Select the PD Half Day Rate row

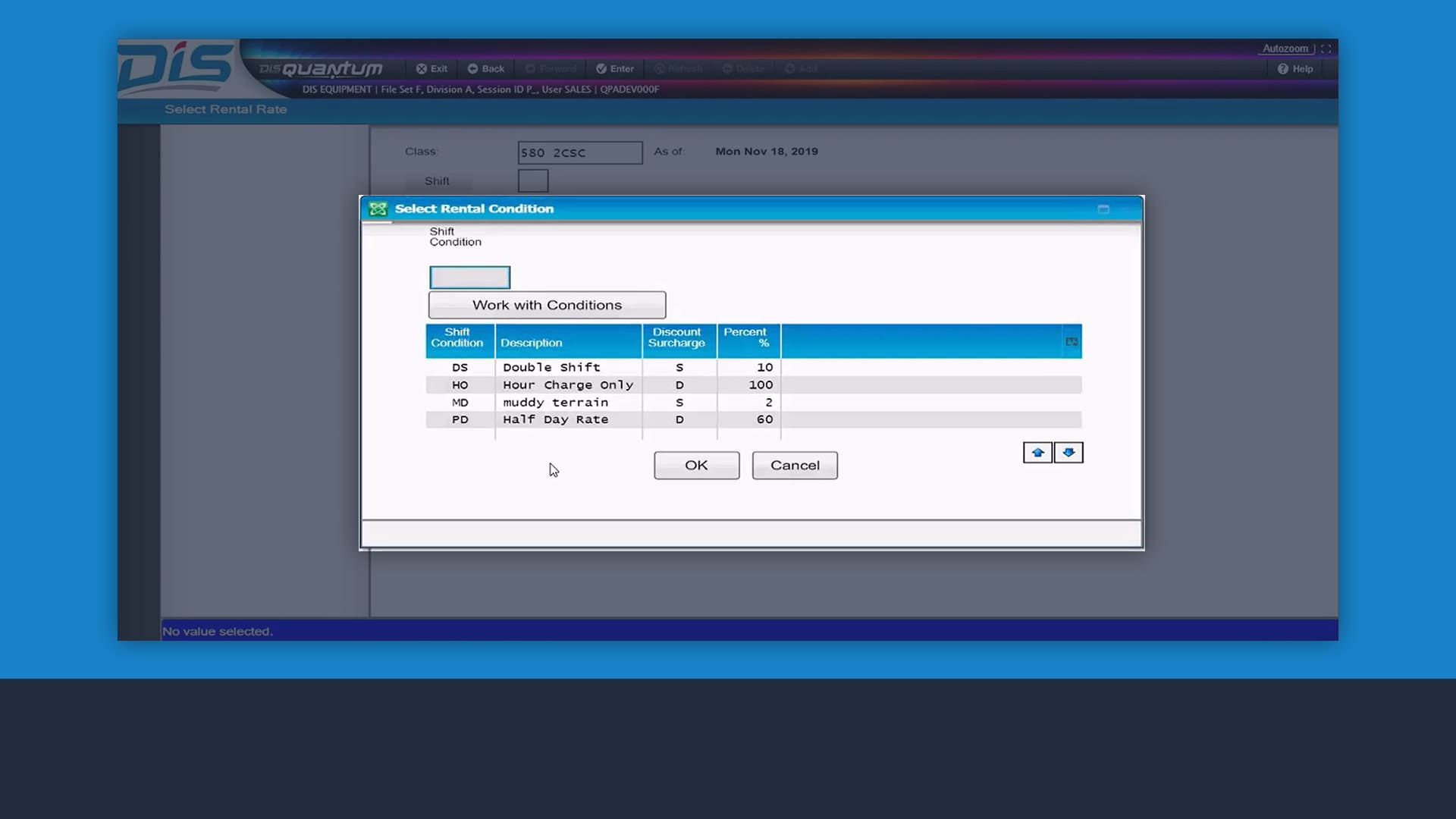click(555, 420)
